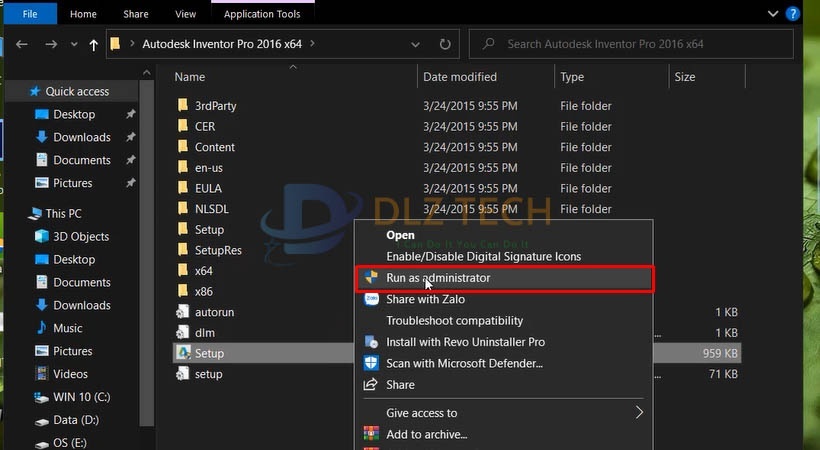The width and height of the screenshot is (820, 450).
Task: Select the 3rdParty folder icon
Action: point(183,105)
